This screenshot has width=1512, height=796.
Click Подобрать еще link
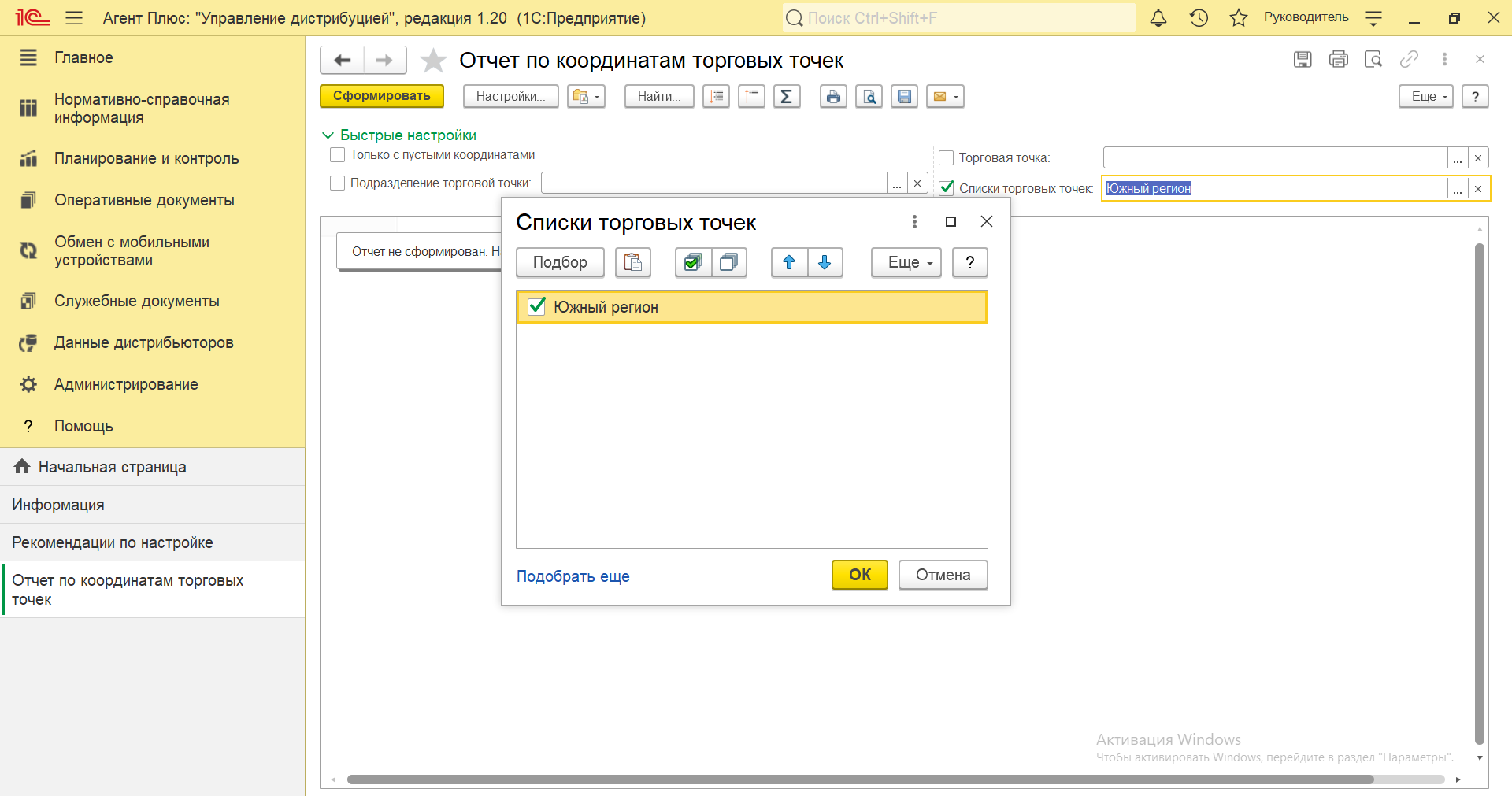tap(573, 576)
